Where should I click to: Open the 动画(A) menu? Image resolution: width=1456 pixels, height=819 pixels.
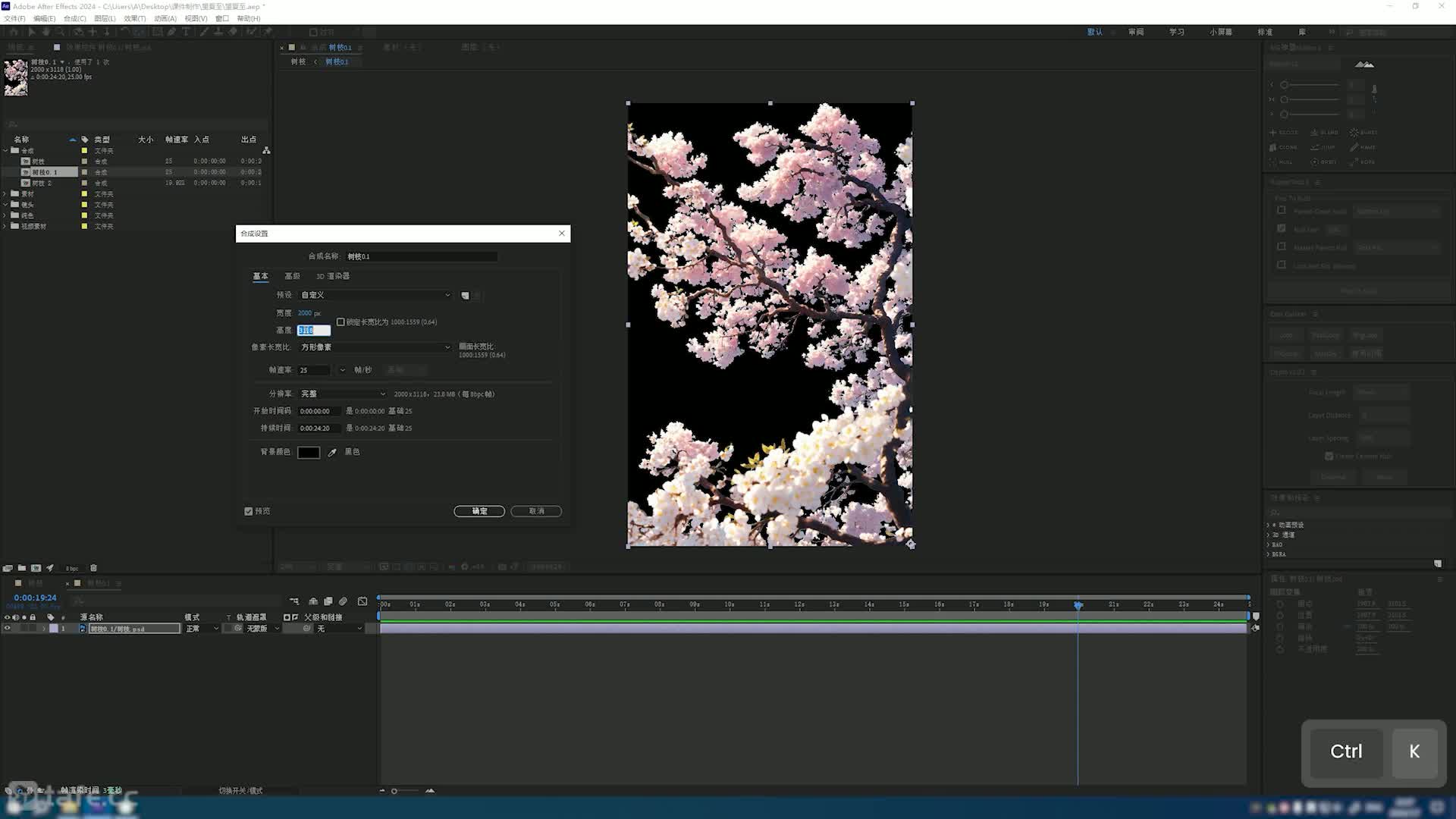tap(165, 18)
